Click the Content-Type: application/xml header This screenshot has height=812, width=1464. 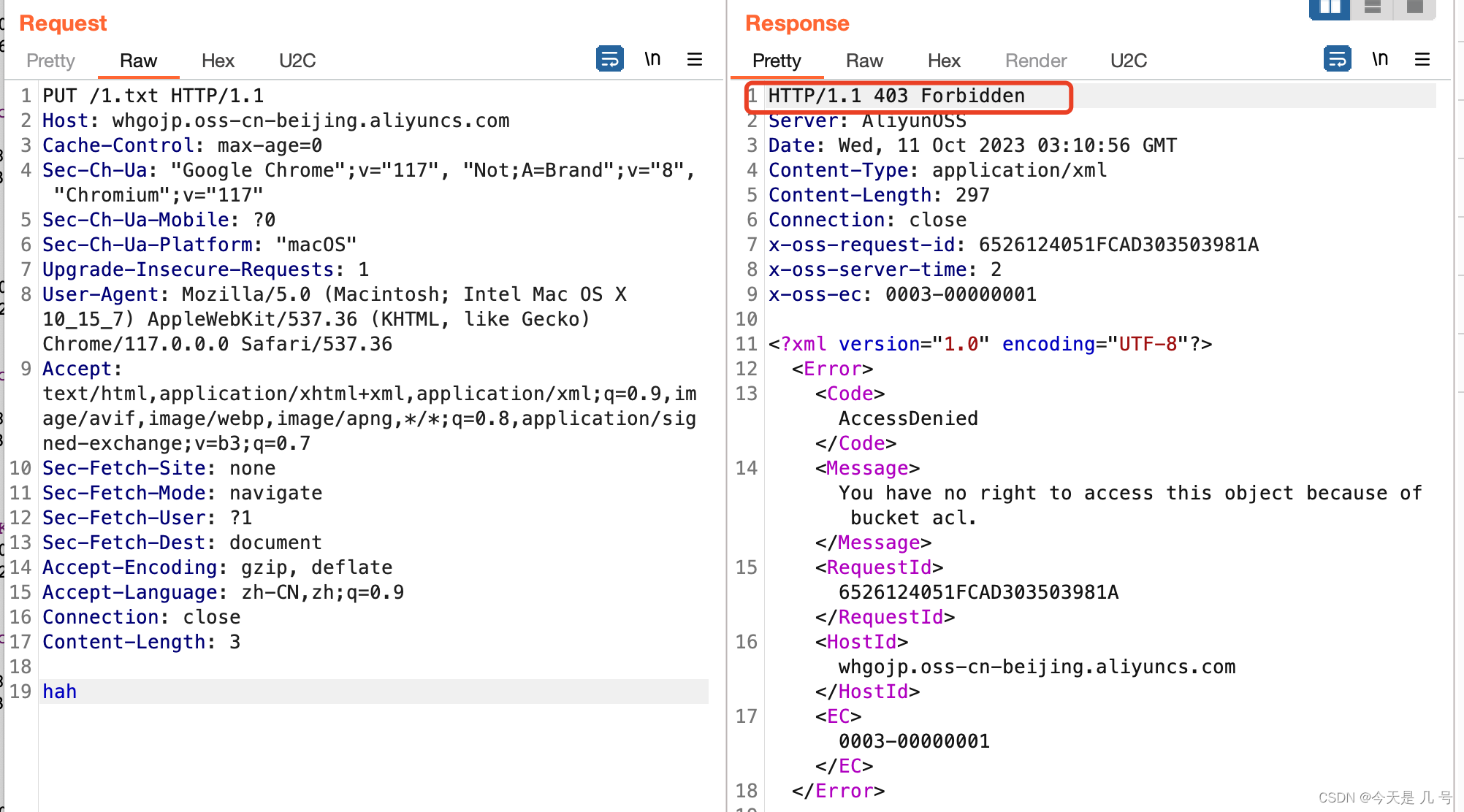tap(937, 170)
